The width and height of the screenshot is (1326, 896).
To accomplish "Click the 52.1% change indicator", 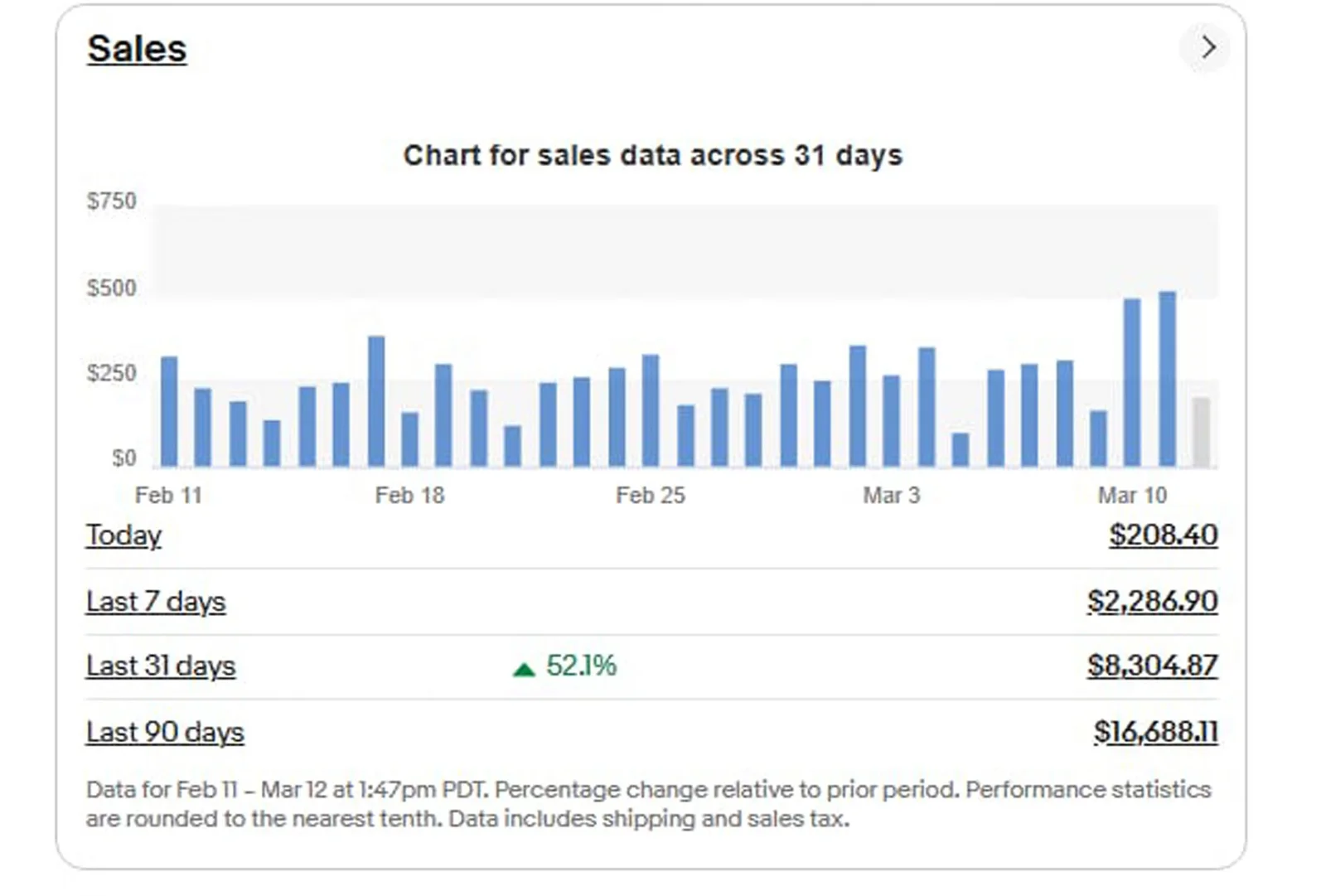I will (581, 666).
